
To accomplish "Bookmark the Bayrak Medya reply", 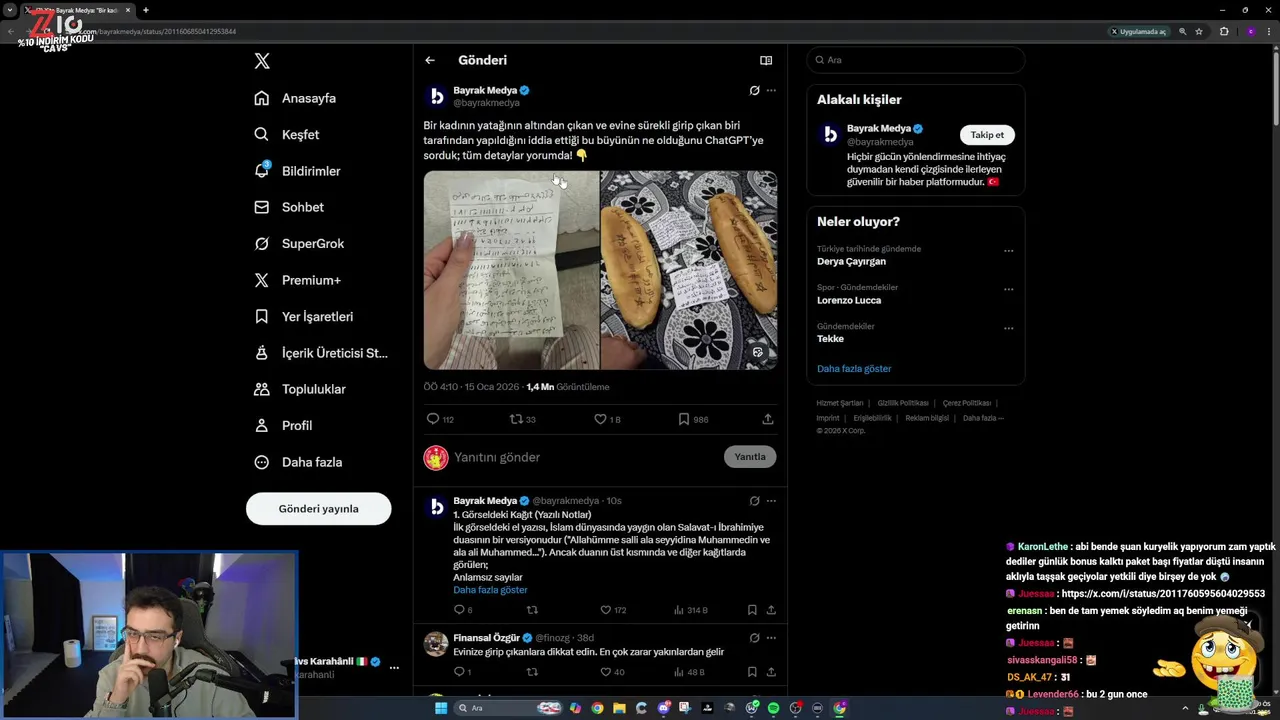I will 752,610.
